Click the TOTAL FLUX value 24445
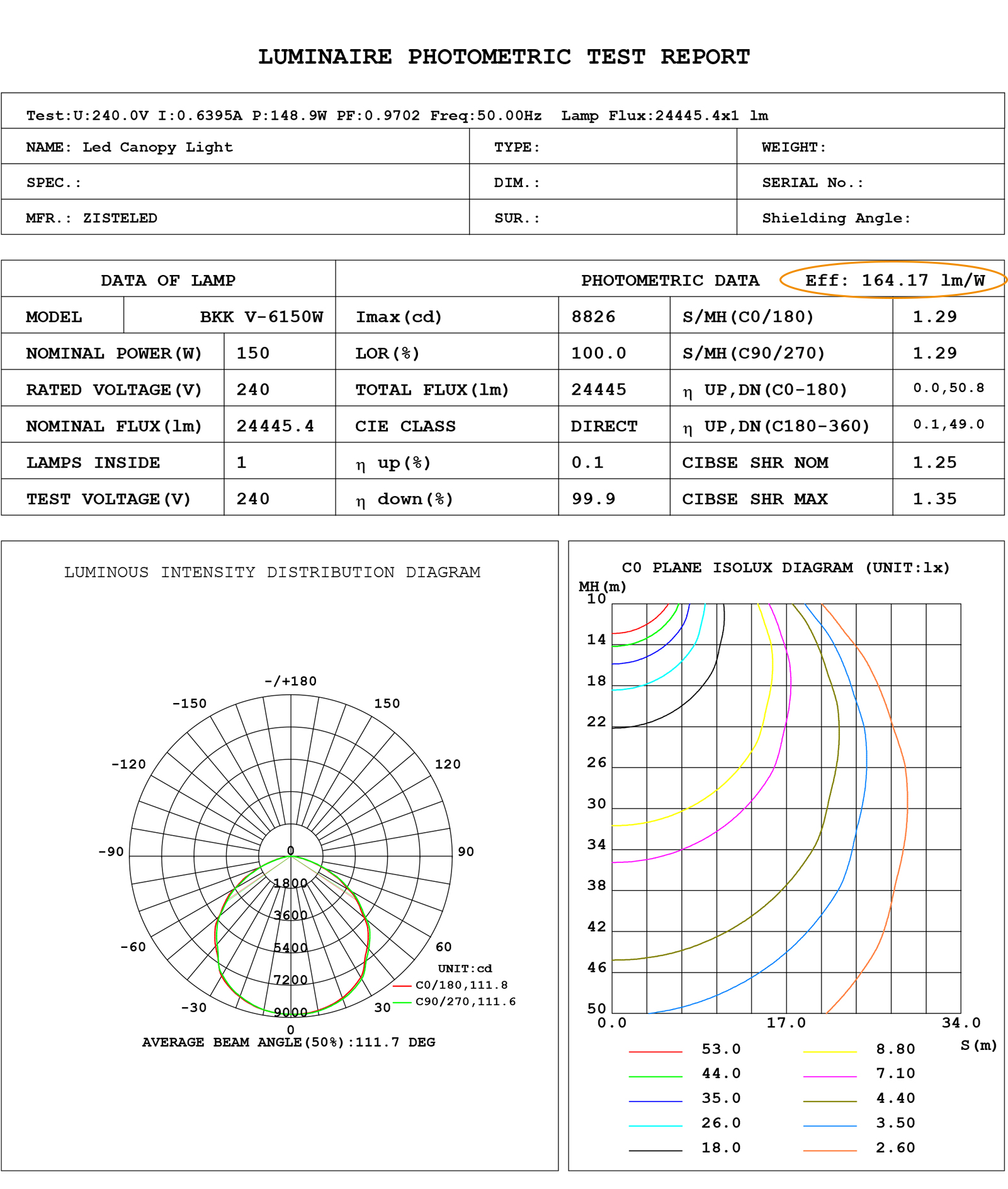 pos(599,390)
